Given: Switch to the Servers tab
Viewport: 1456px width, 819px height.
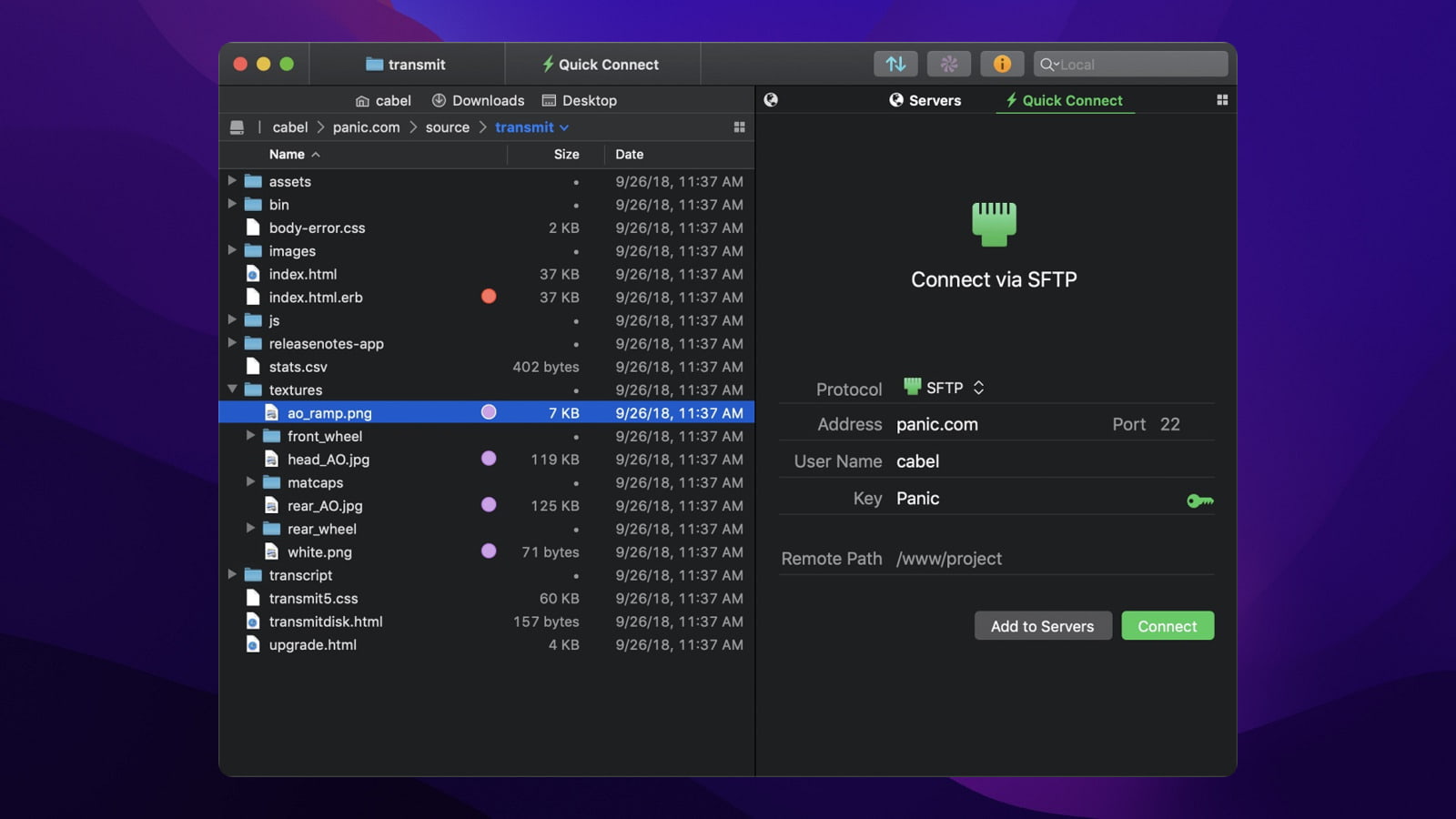Looking at the screenshot, I should pyautogui.click(x=925, y=100).
